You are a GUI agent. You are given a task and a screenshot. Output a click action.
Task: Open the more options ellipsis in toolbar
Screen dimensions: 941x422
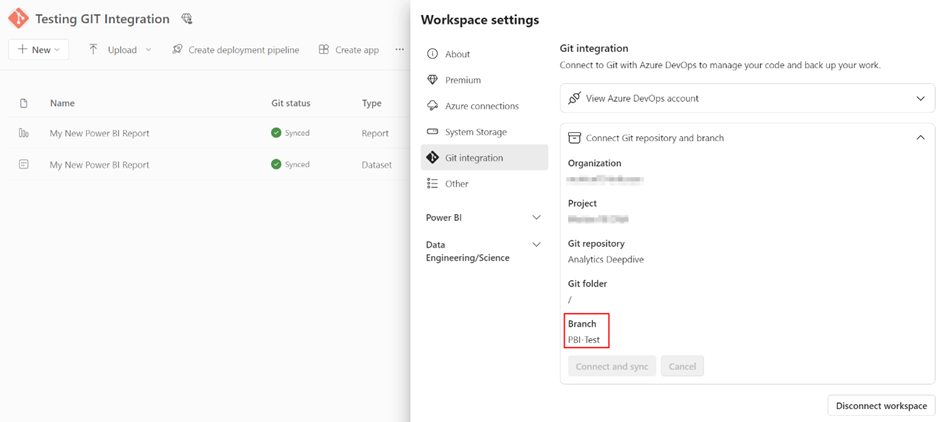coord(400,50)
